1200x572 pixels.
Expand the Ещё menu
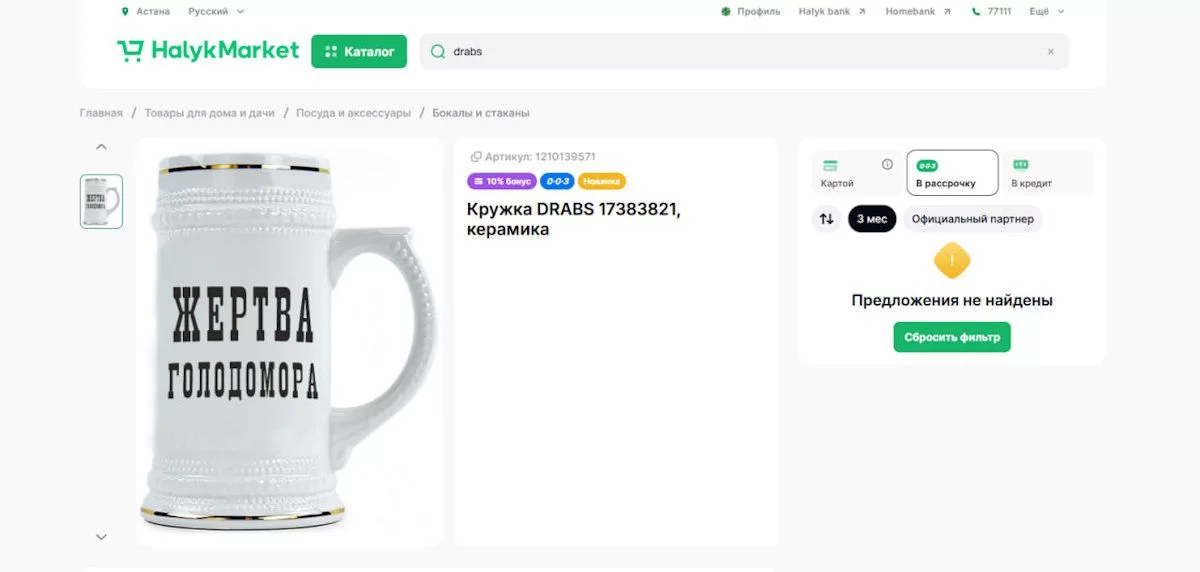tap(1046, 12)
